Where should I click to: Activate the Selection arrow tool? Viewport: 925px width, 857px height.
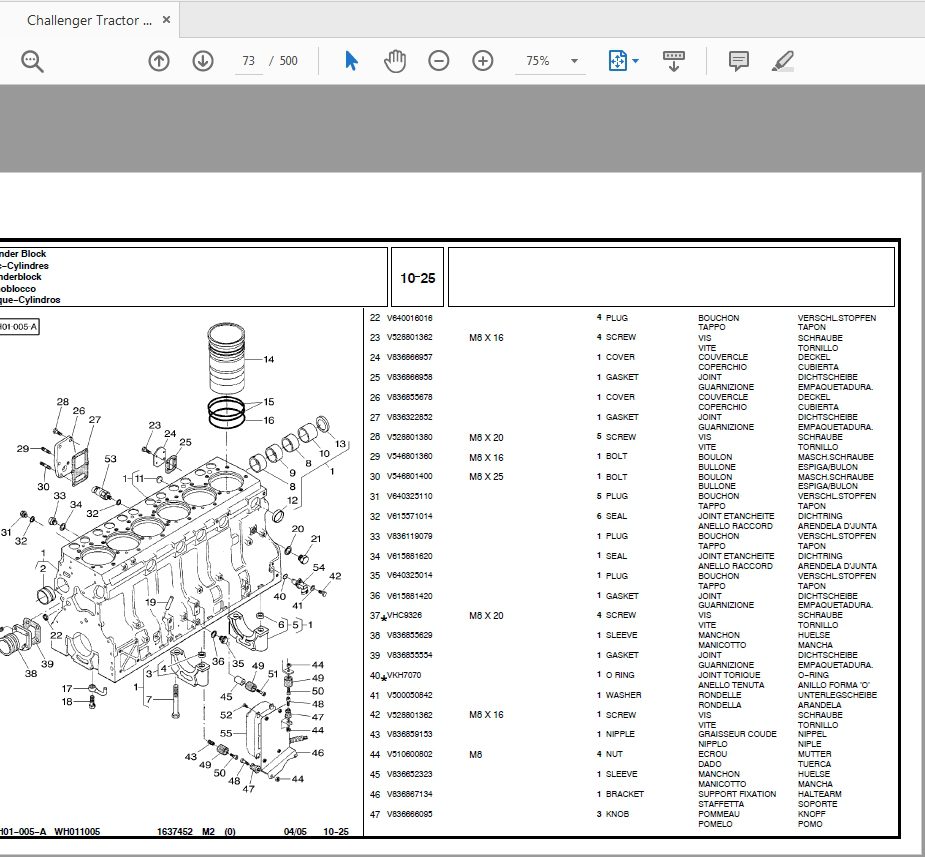(x=351, y=61)
